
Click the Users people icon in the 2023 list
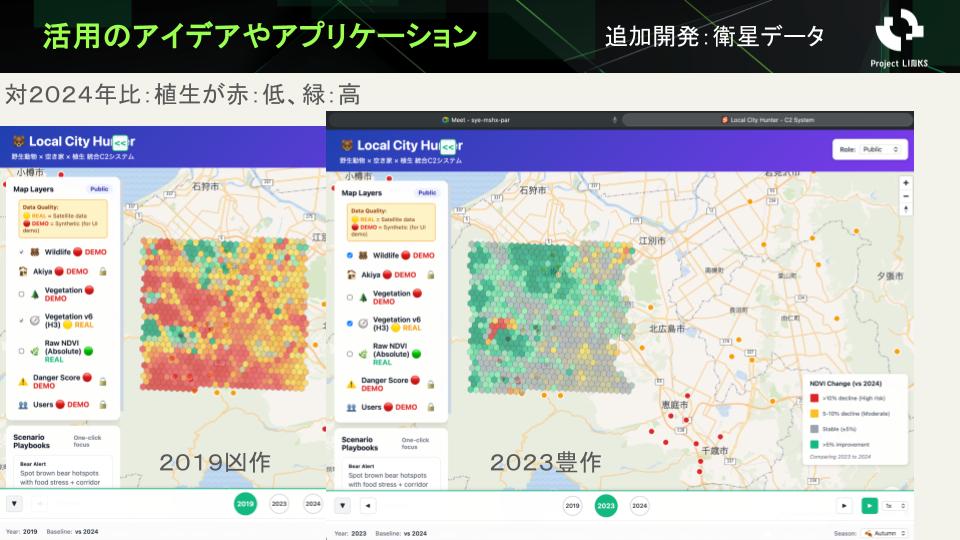pos(351,407)
